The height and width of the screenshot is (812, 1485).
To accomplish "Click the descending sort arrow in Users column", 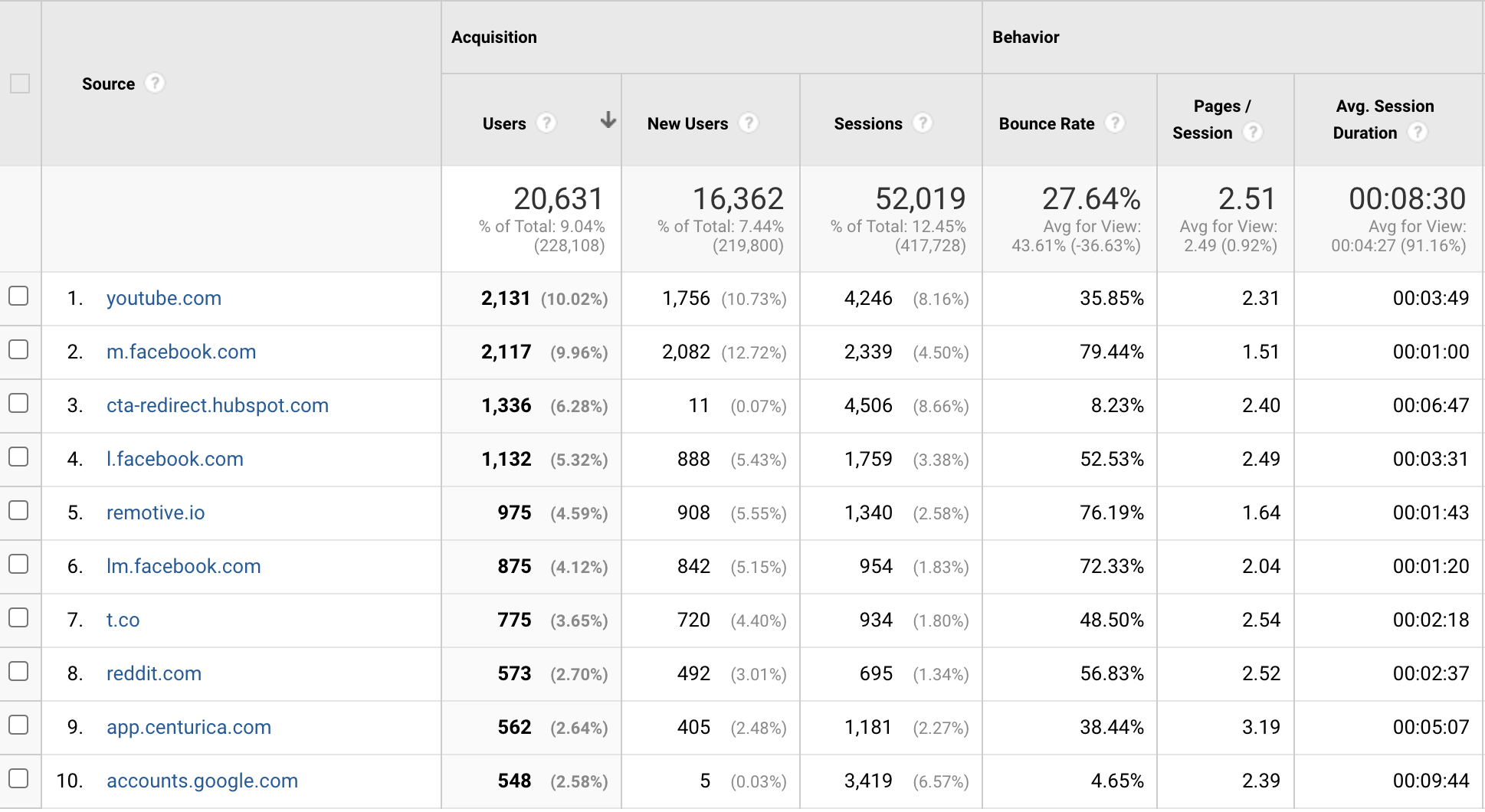I will pyautogui.click(x=608, y=120).
